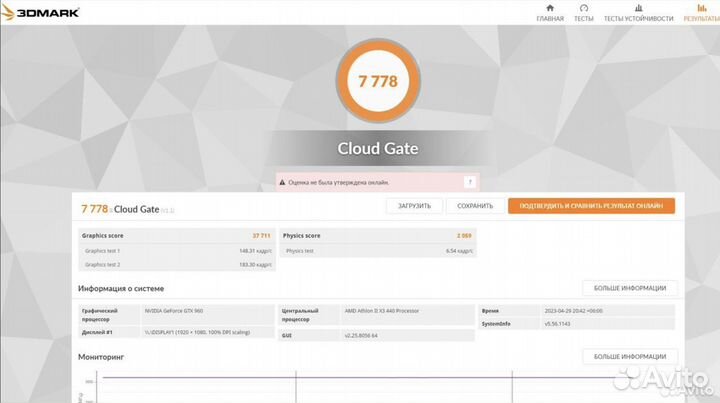Image resolution: width=720 pixels, height=403 pixels.
Task: Open help for the unverified score notice
Action: coord(470,182)
